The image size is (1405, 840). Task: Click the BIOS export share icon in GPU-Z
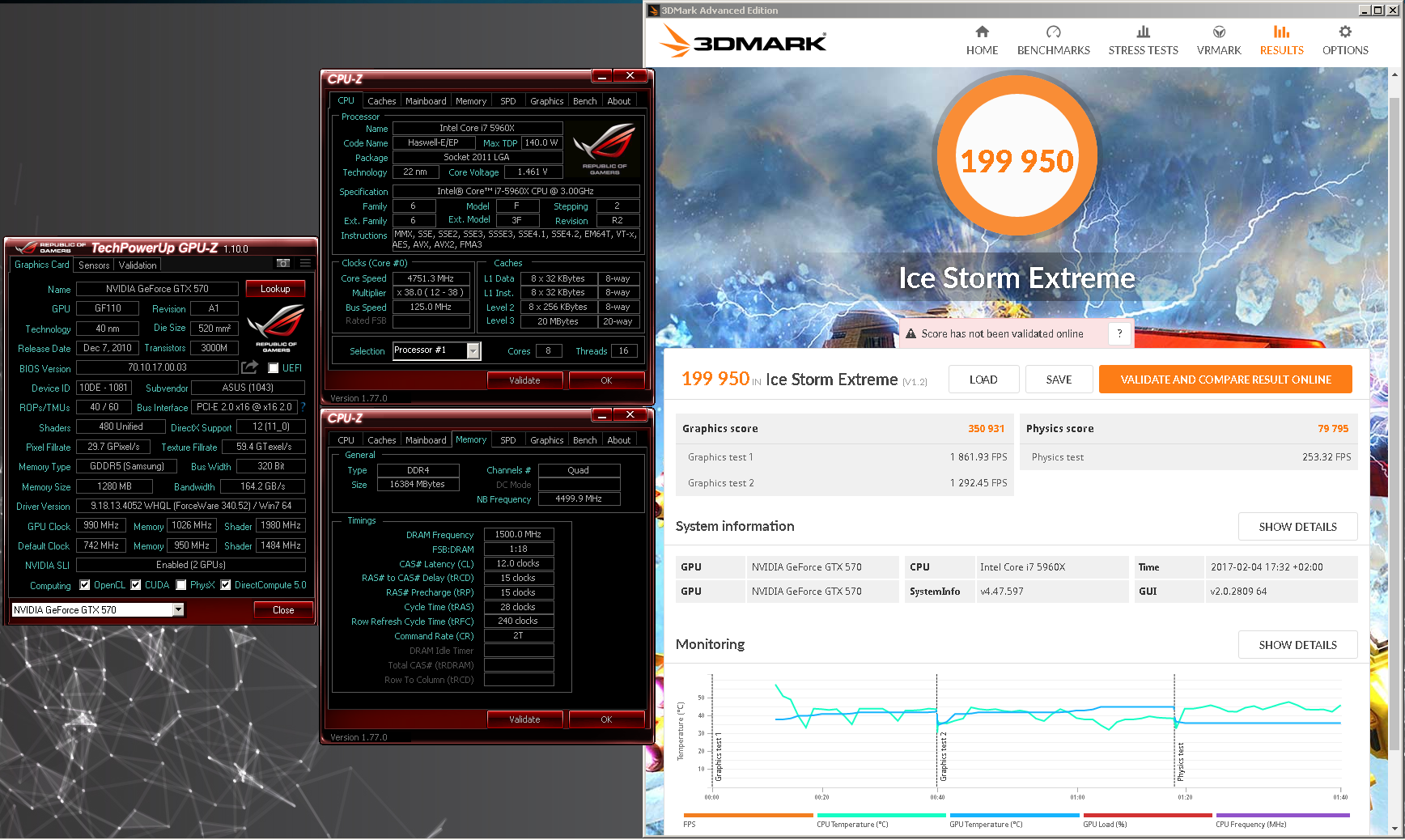coord(250,367)
